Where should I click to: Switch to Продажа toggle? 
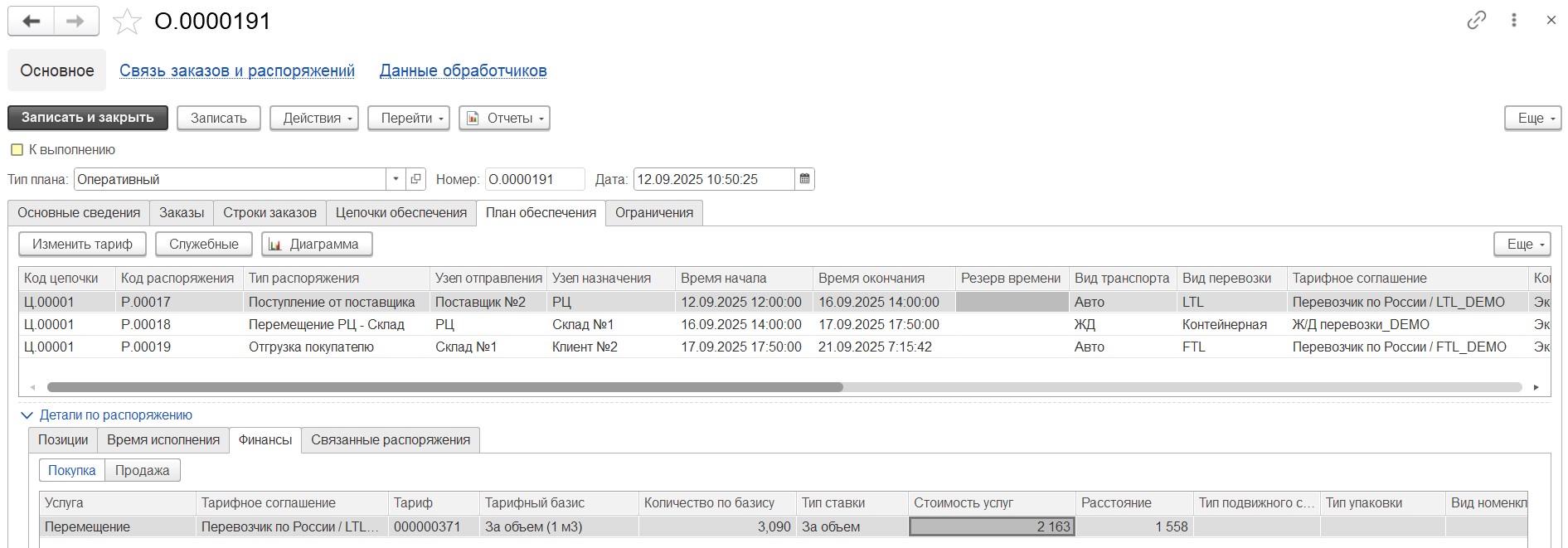click(x=142, y=471)
